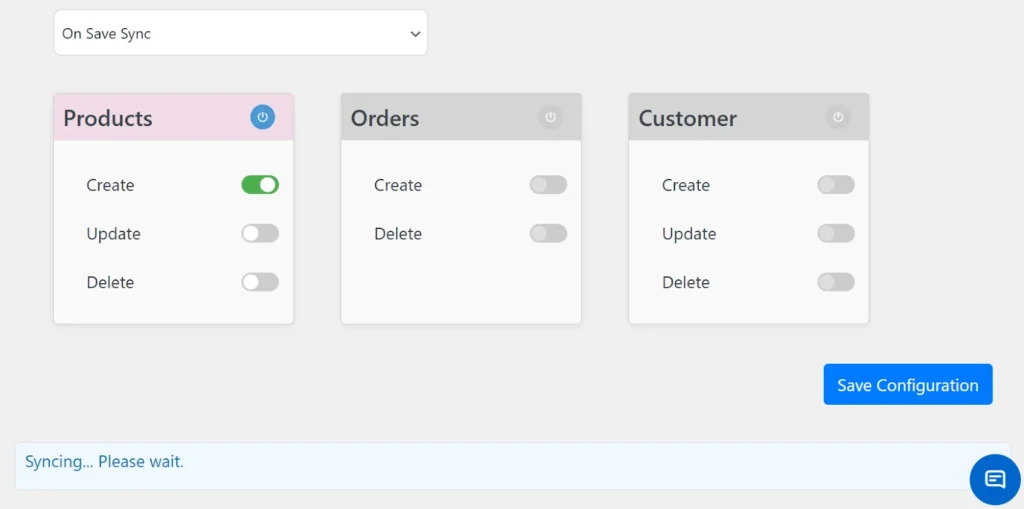Click the dropdown chevron arrow
The width and height of the screenshot is (1024, 509).
(416, 34)
